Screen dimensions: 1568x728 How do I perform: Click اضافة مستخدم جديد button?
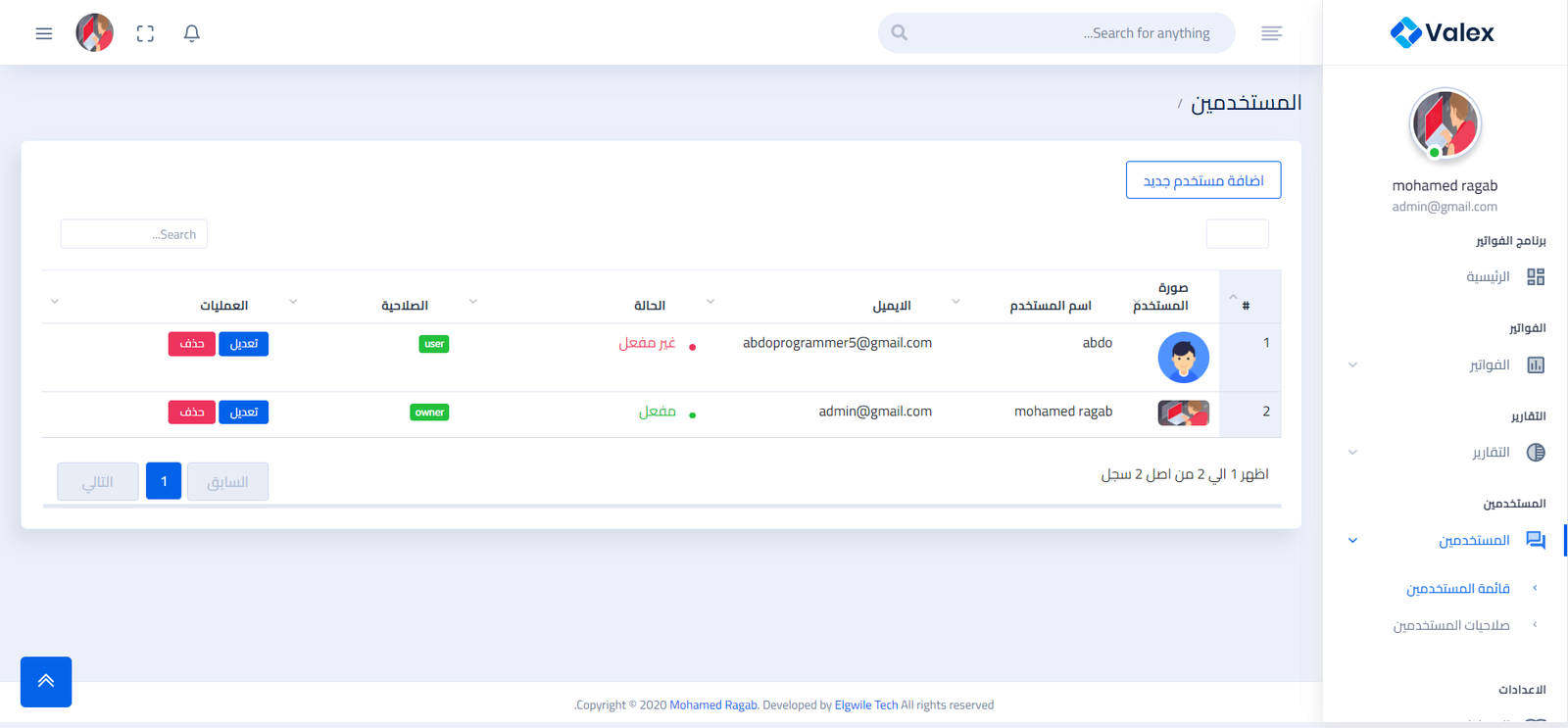point(1202,180)
